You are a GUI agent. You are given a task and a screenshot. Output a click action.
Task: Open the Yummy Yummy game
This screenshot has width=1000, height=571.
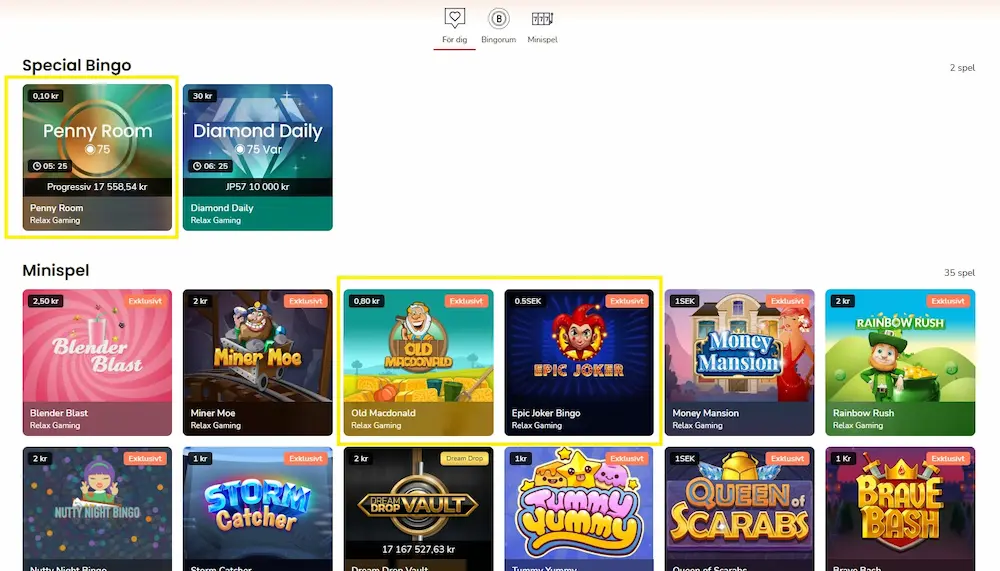pyautogui.click(x=579, y=509)
